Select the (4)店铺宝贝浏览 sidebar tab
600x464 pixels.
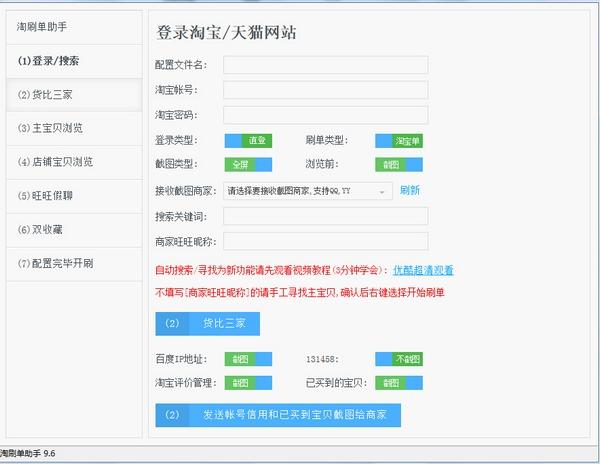(74, 162)
